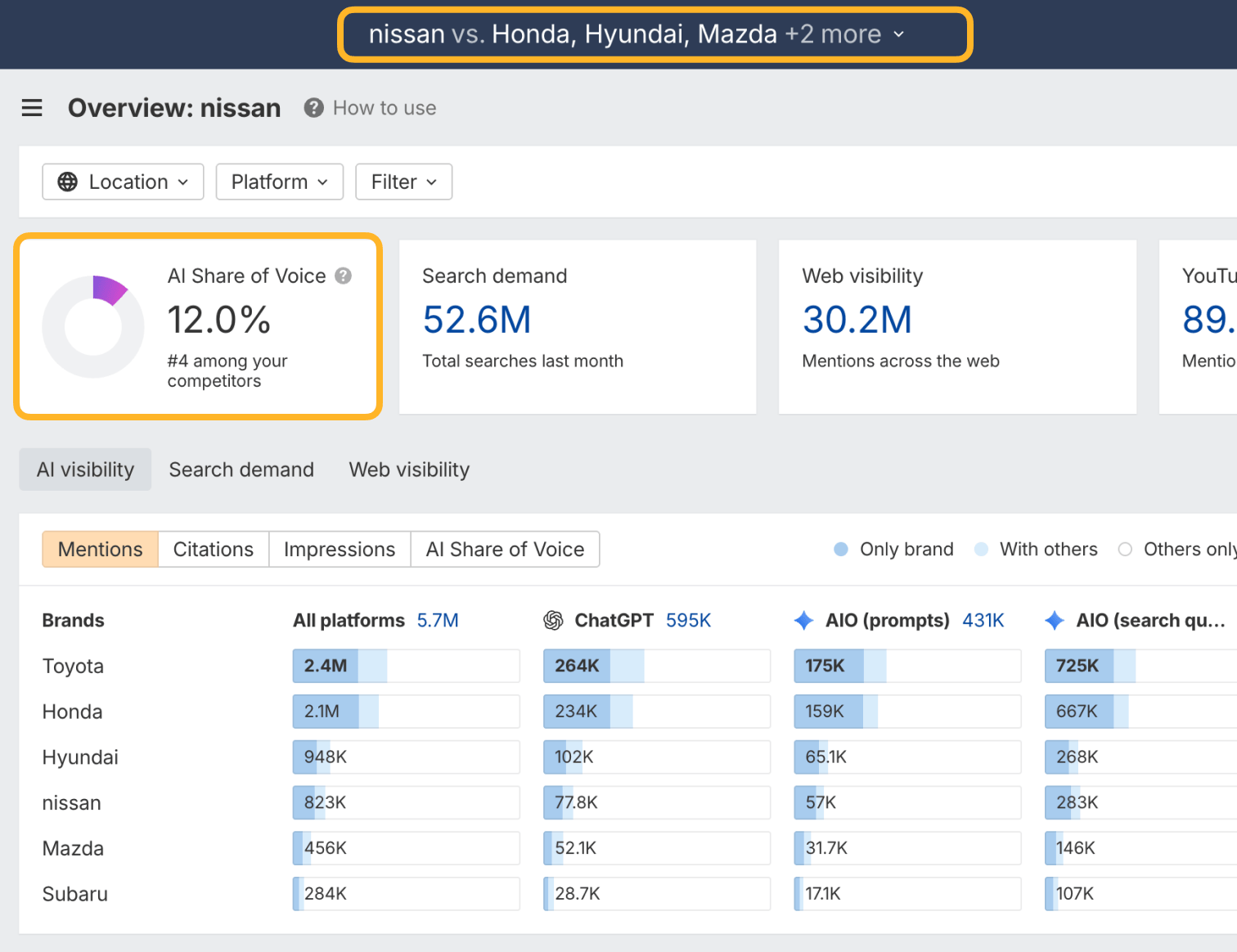Click nissan's 823K All platforms bar
This screenshot has height=952, width=1237.
coord(406,802)
